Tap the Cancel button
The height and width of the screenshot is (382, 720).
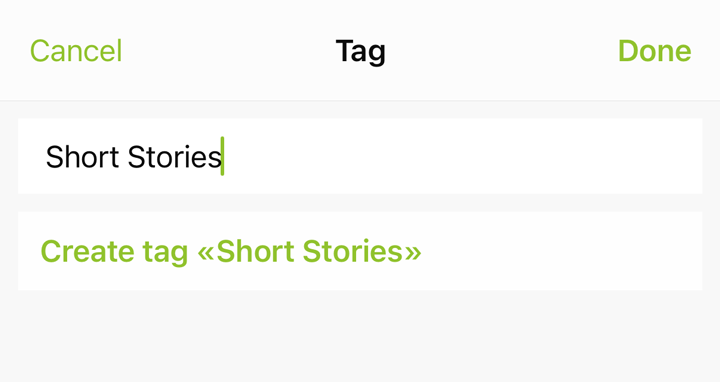pyautogui.click(x=76, y=51)
